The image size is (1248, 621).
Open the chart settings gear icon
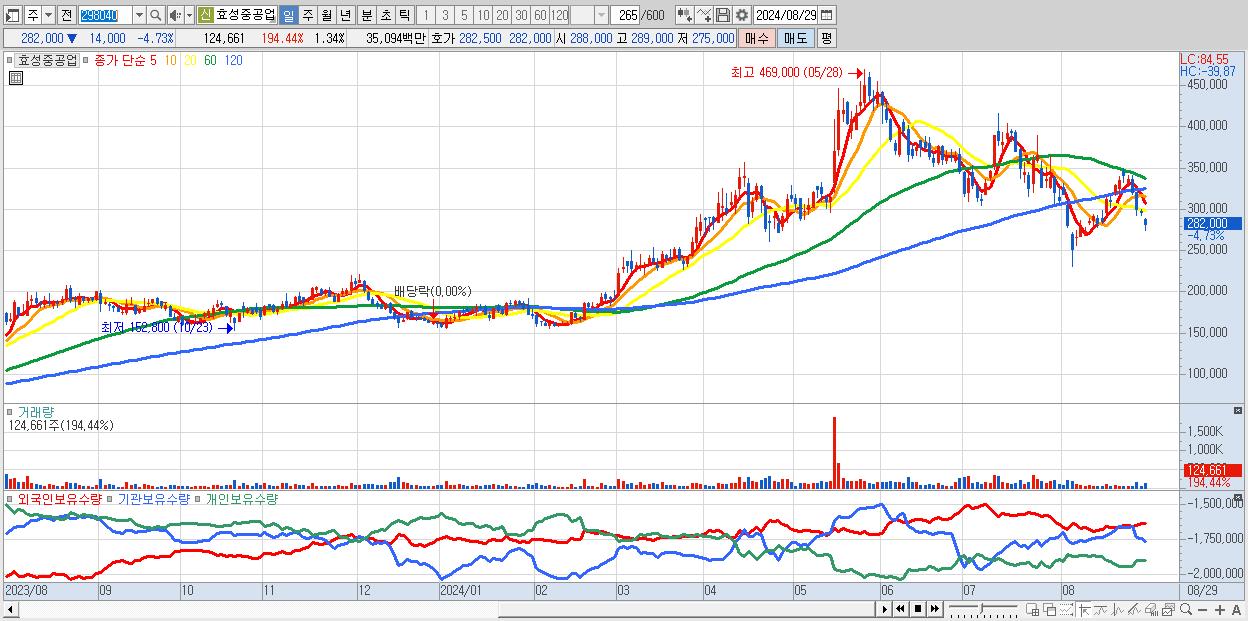point(741,15)
